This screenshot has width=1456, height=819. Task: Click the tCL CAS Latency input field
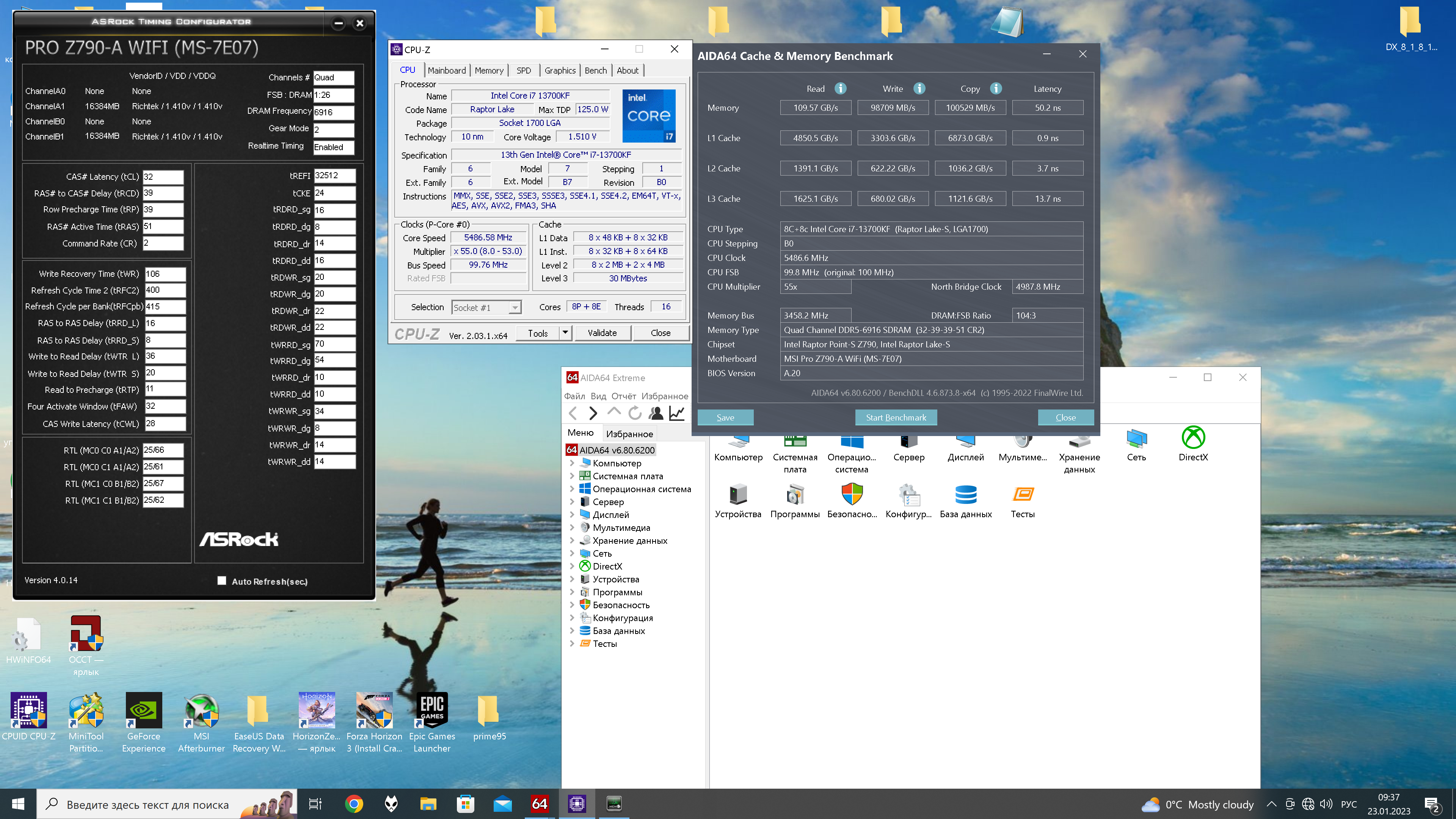163,176
